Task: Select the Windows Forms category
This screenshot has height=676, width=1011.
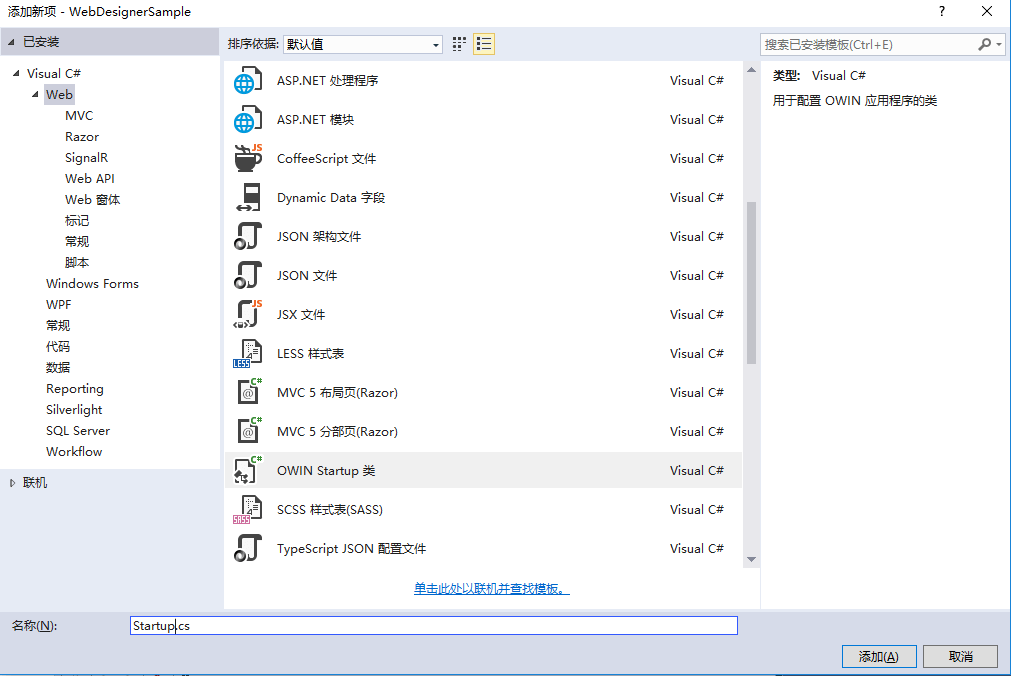Action: [92, 284]
